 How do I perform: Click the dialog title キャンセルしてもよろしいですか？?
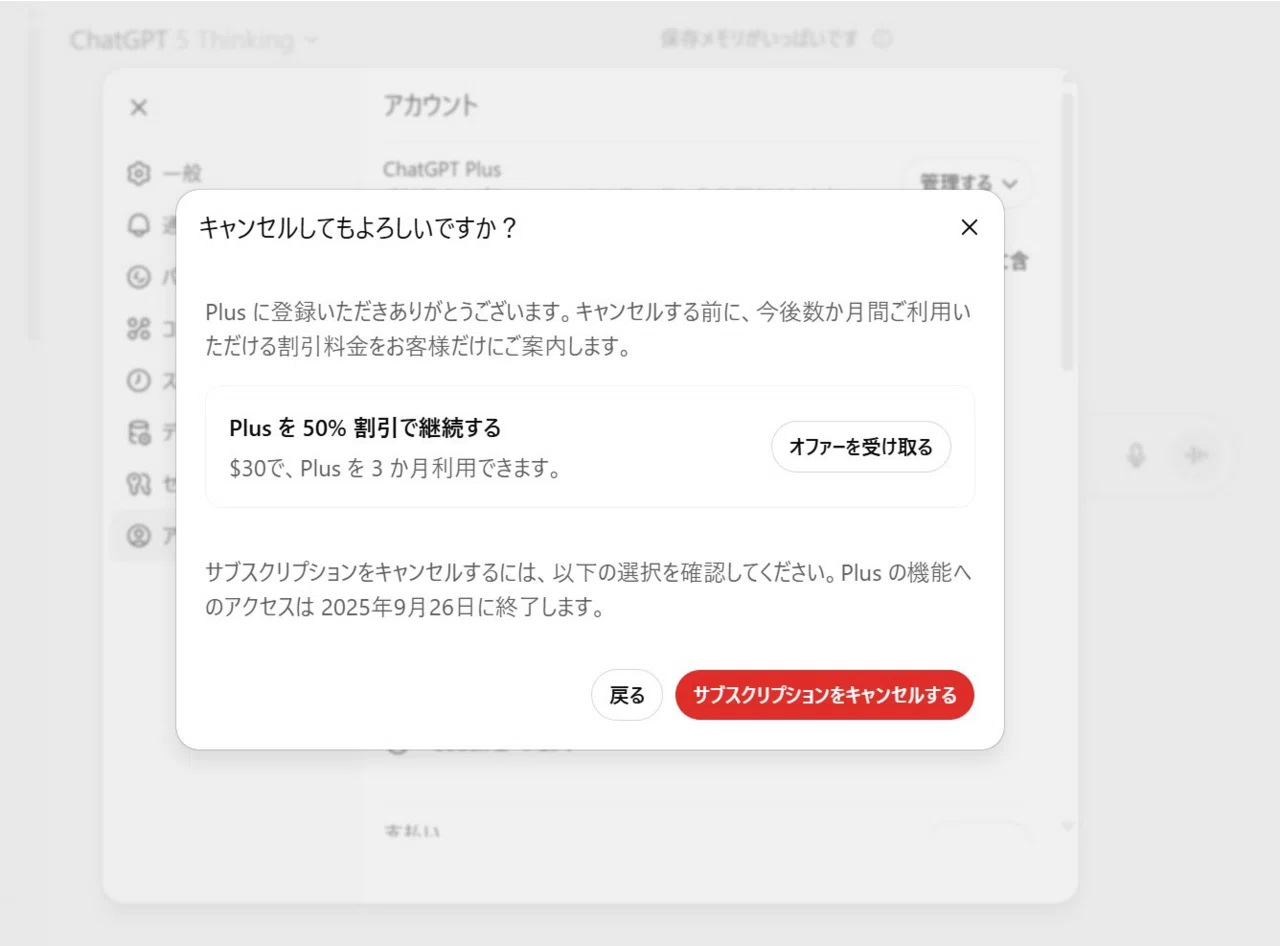point(358,228)
